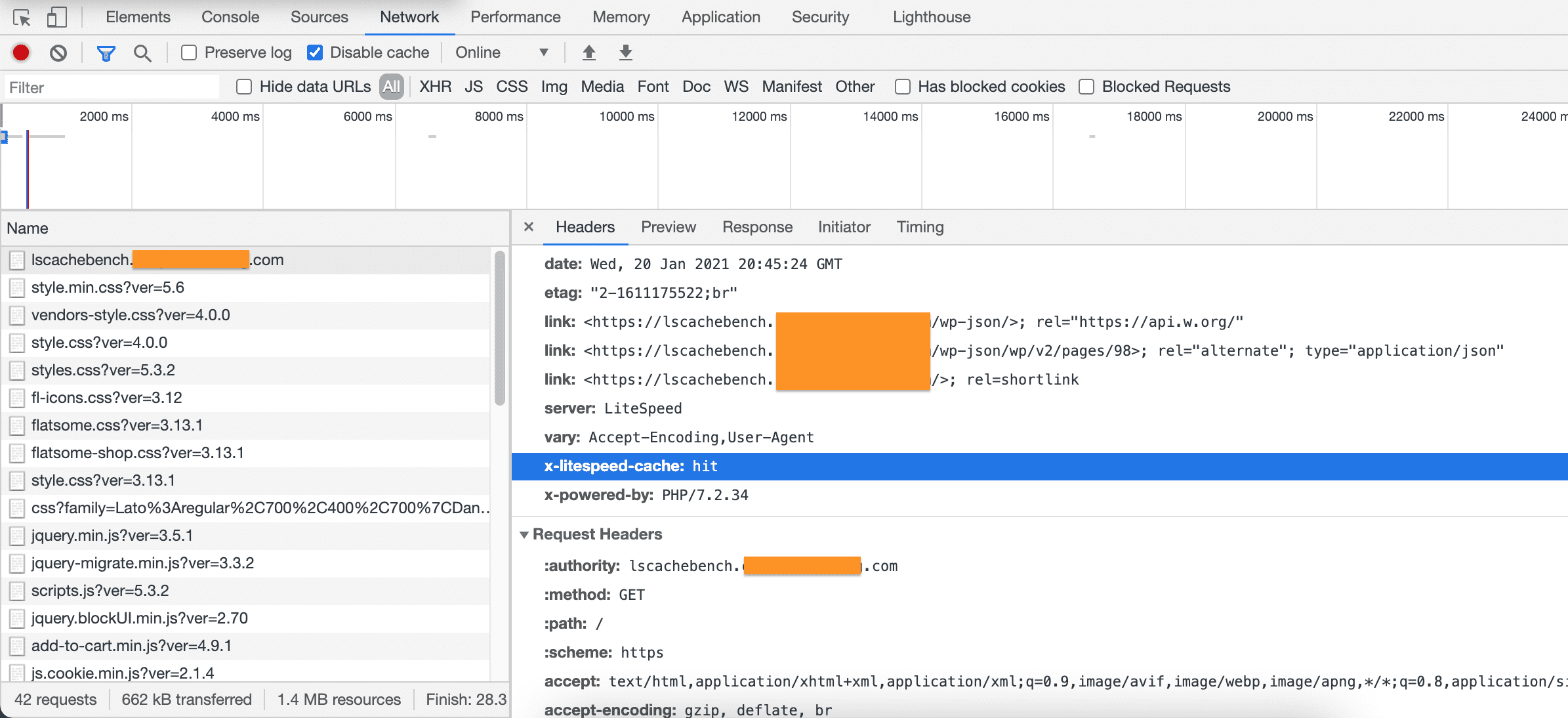Stop recording network log with red button

coord(21,53)
